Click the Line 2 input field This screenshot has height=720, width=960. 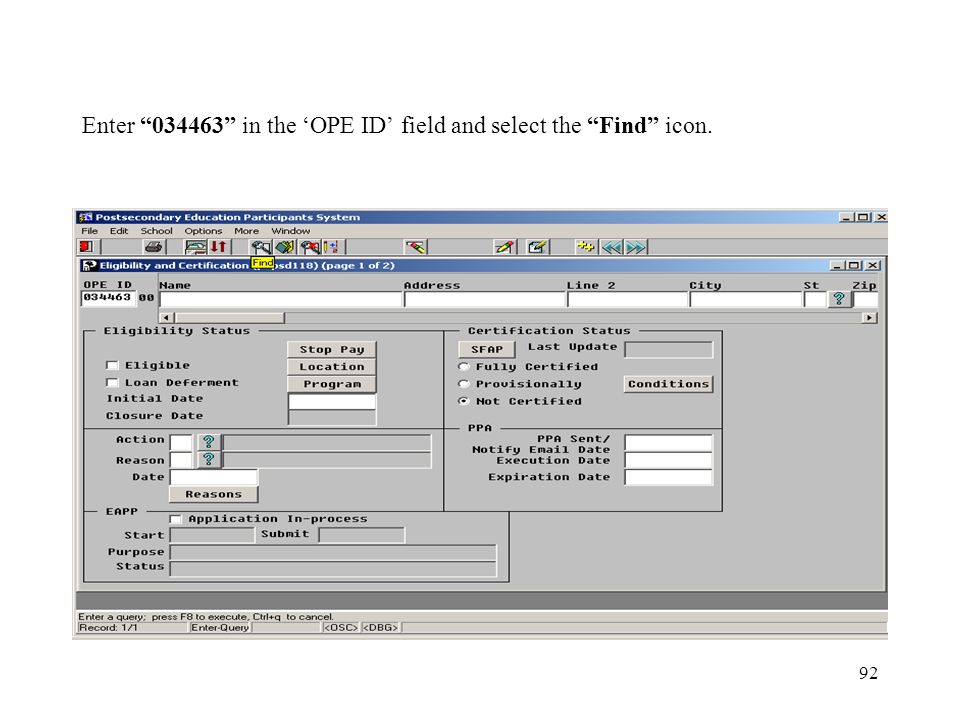627,299
